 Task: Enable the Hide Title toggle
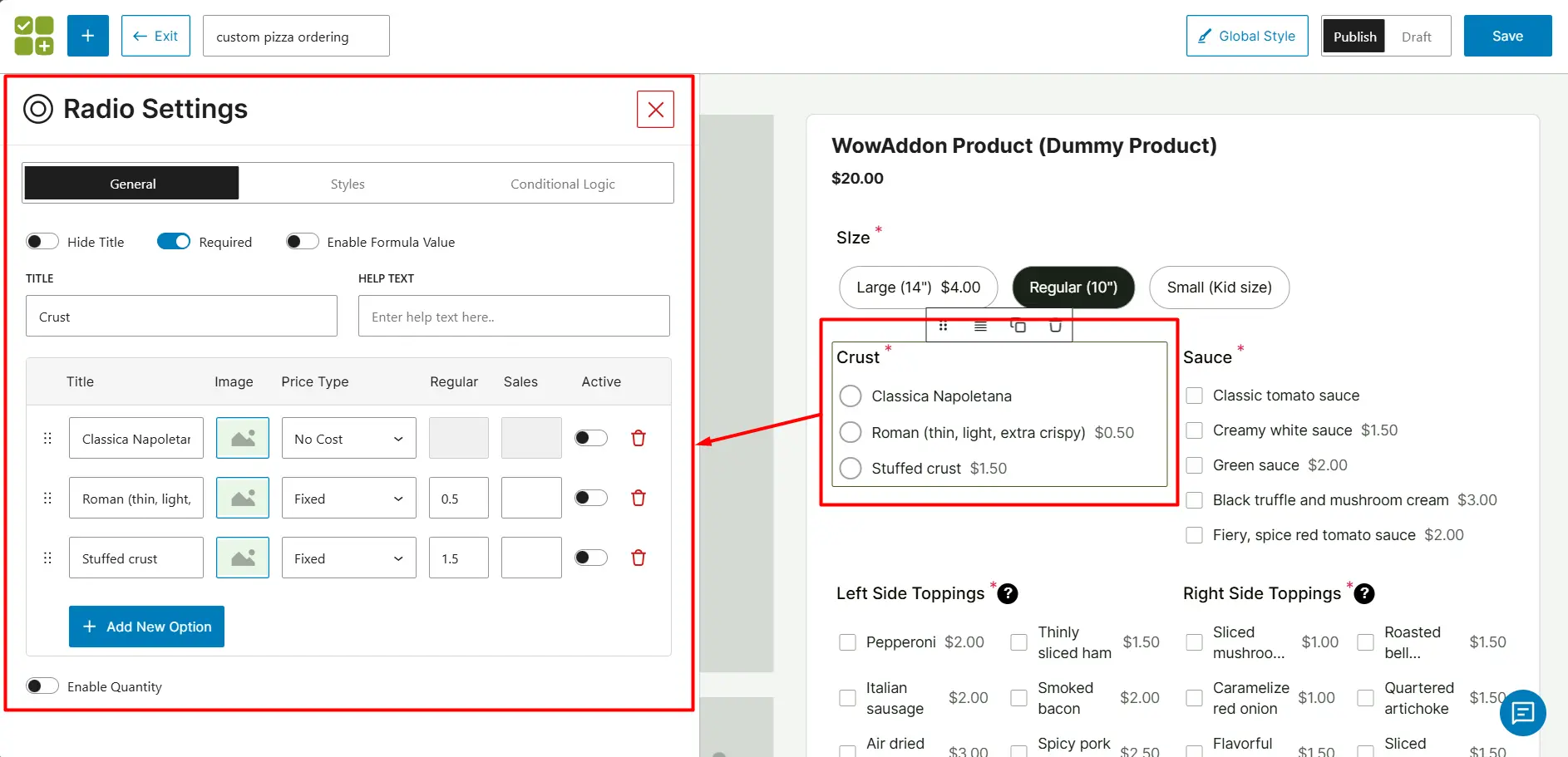(x=42, y=241)
